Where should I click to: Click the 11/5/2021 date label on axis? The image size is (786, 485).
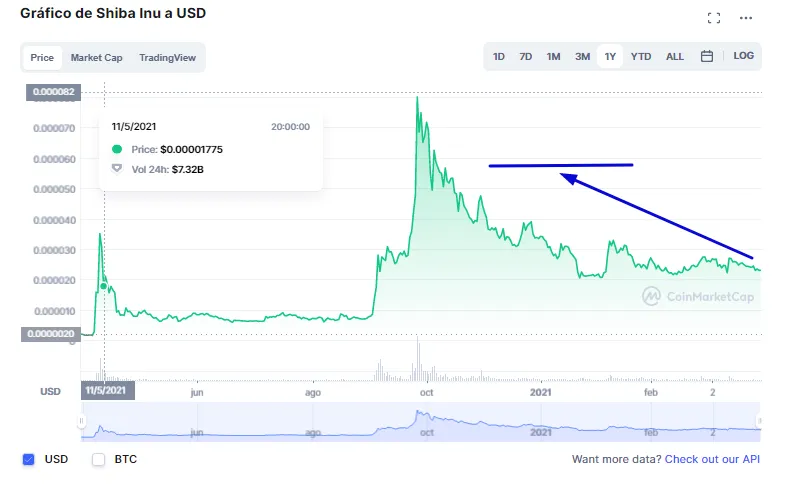click(x=108, y=390)
